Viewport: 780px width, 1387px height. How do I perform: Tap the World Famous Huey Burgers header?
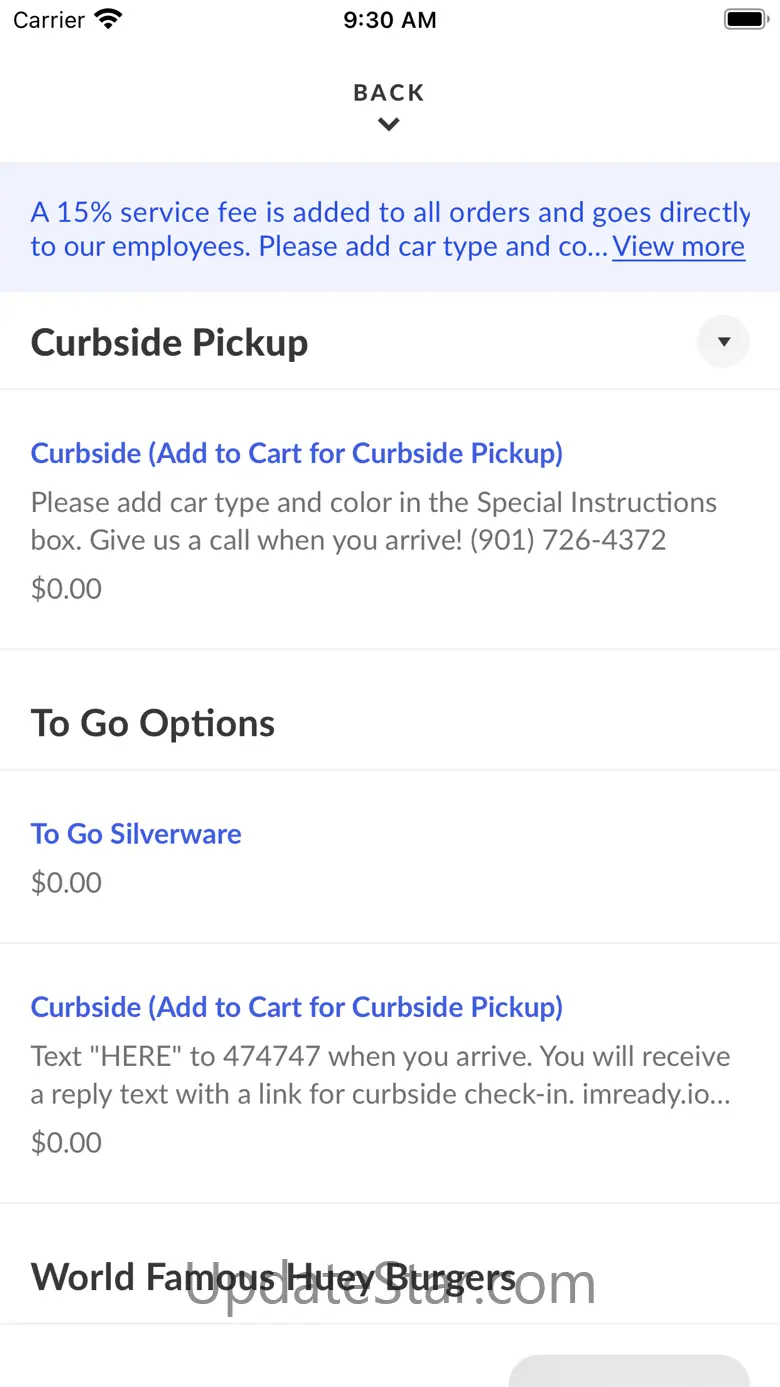(273, 1277)
